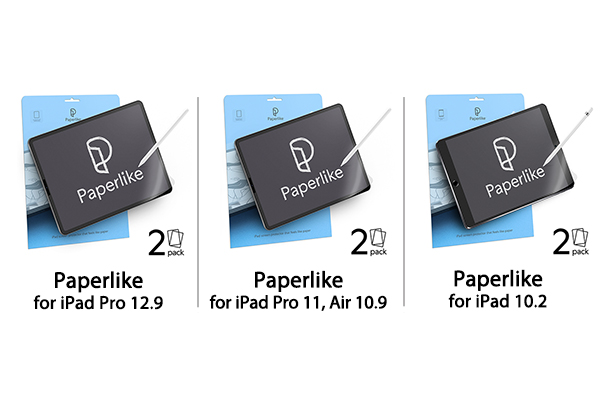Click the Paperlike for iPad Pro 11, Air 10.9 title
Viewport: 600px width, 400px height.
pos(298,290)
